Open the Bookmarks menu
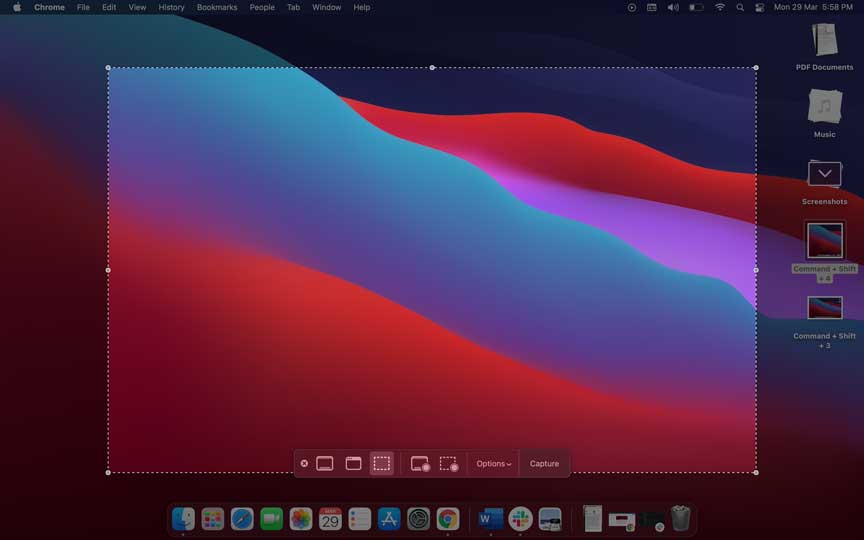The width and height of the screenshot is (864, 540). (x=217, y=7)
